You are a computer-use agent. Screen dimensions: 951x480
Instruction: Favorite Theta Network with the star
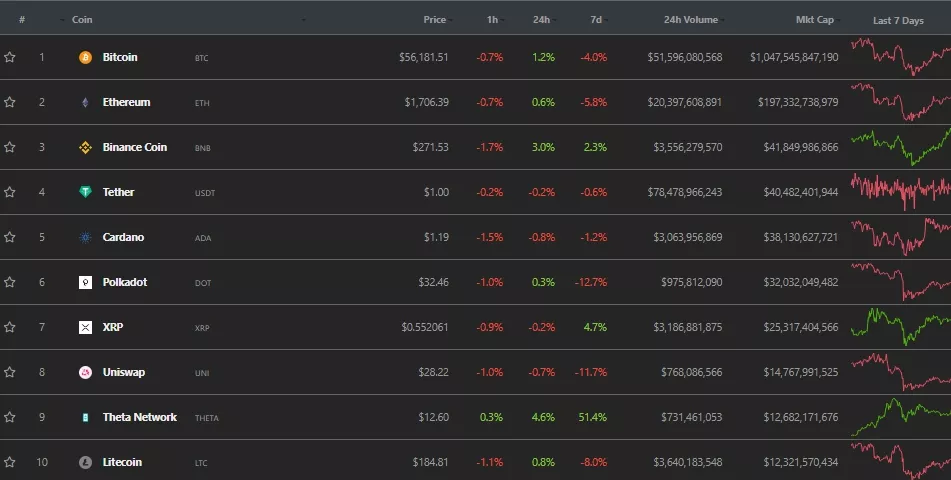(x=10, y=418)
